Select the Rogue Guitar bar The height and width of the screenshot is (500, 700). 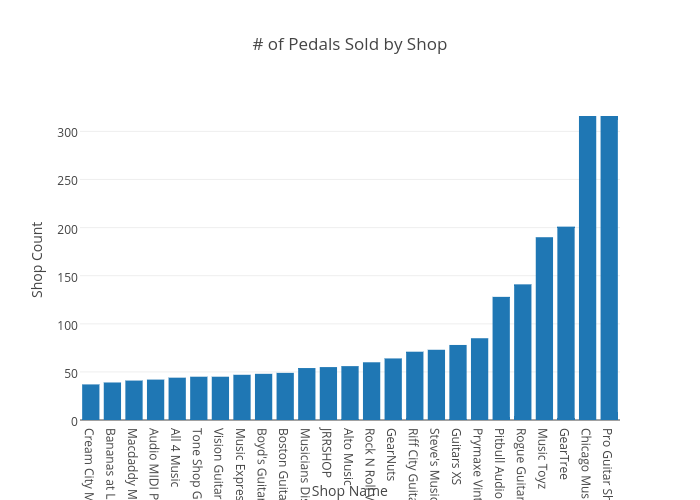coord(522,352)
